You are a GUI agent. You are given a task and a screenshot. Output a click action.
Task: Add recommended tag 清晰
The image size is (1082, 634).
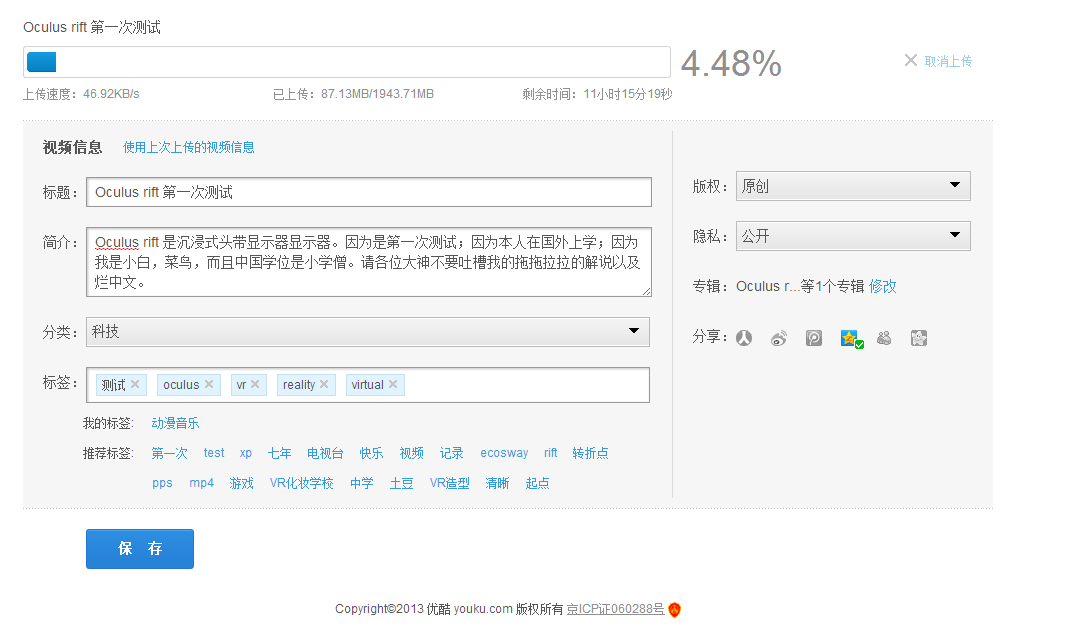click(x=497, y=484)
